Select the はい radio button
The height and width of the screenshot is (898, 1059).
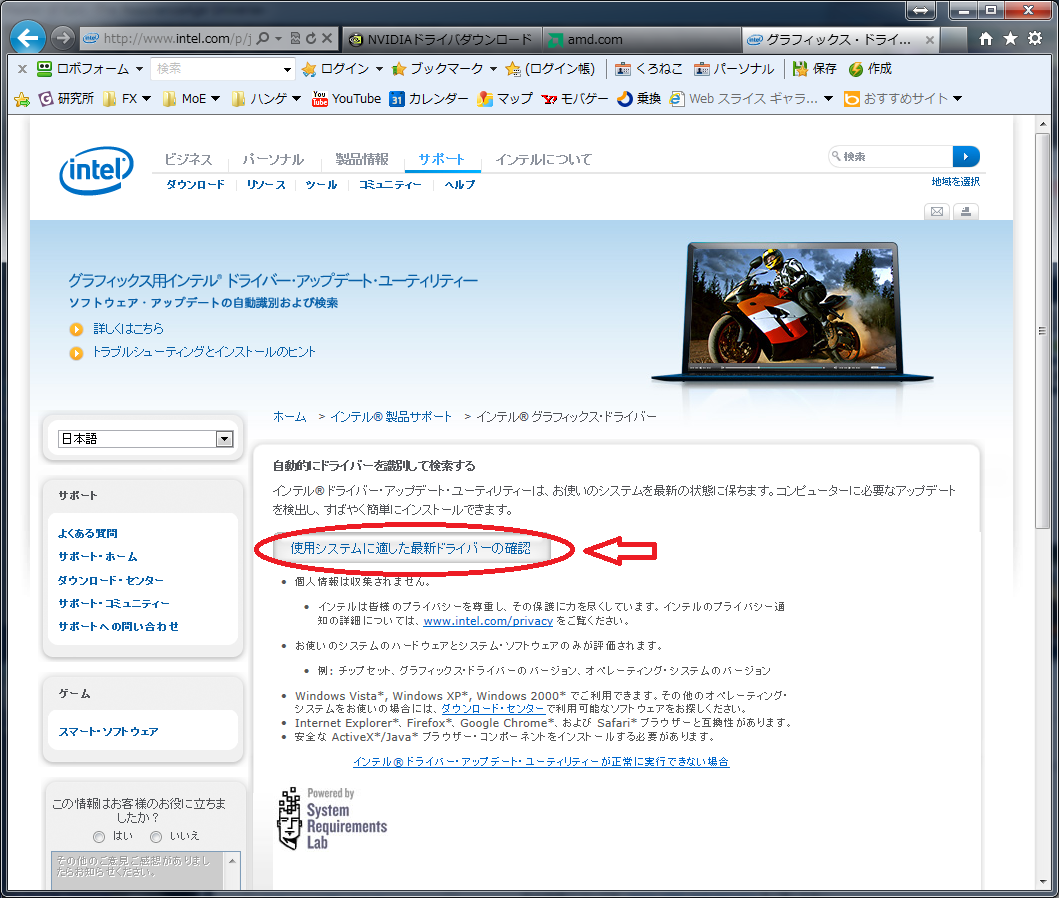click(x=99, y=837)
